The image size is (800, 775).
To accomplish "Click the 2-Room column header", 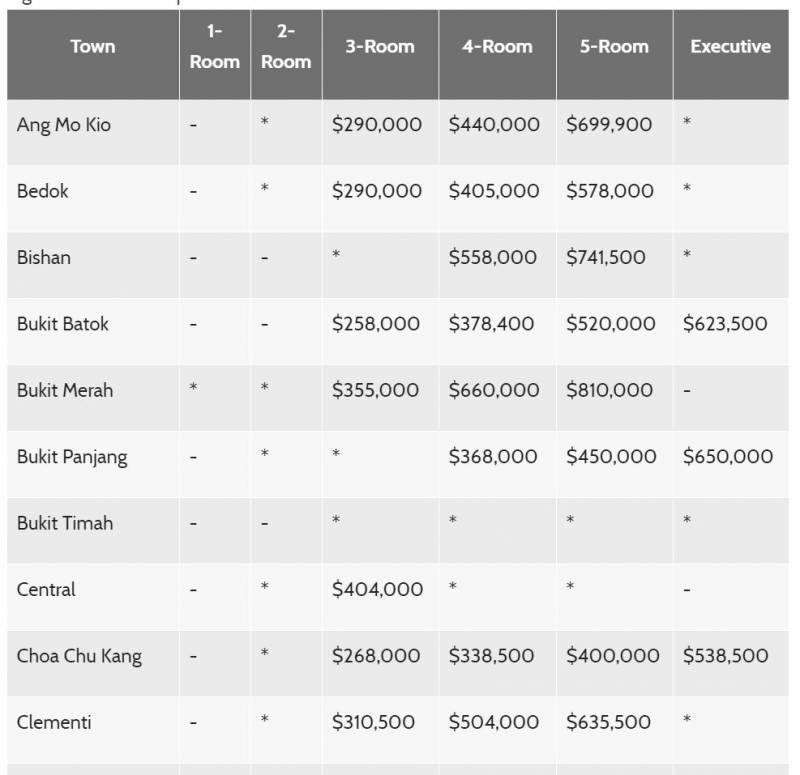I will [286, 47].
